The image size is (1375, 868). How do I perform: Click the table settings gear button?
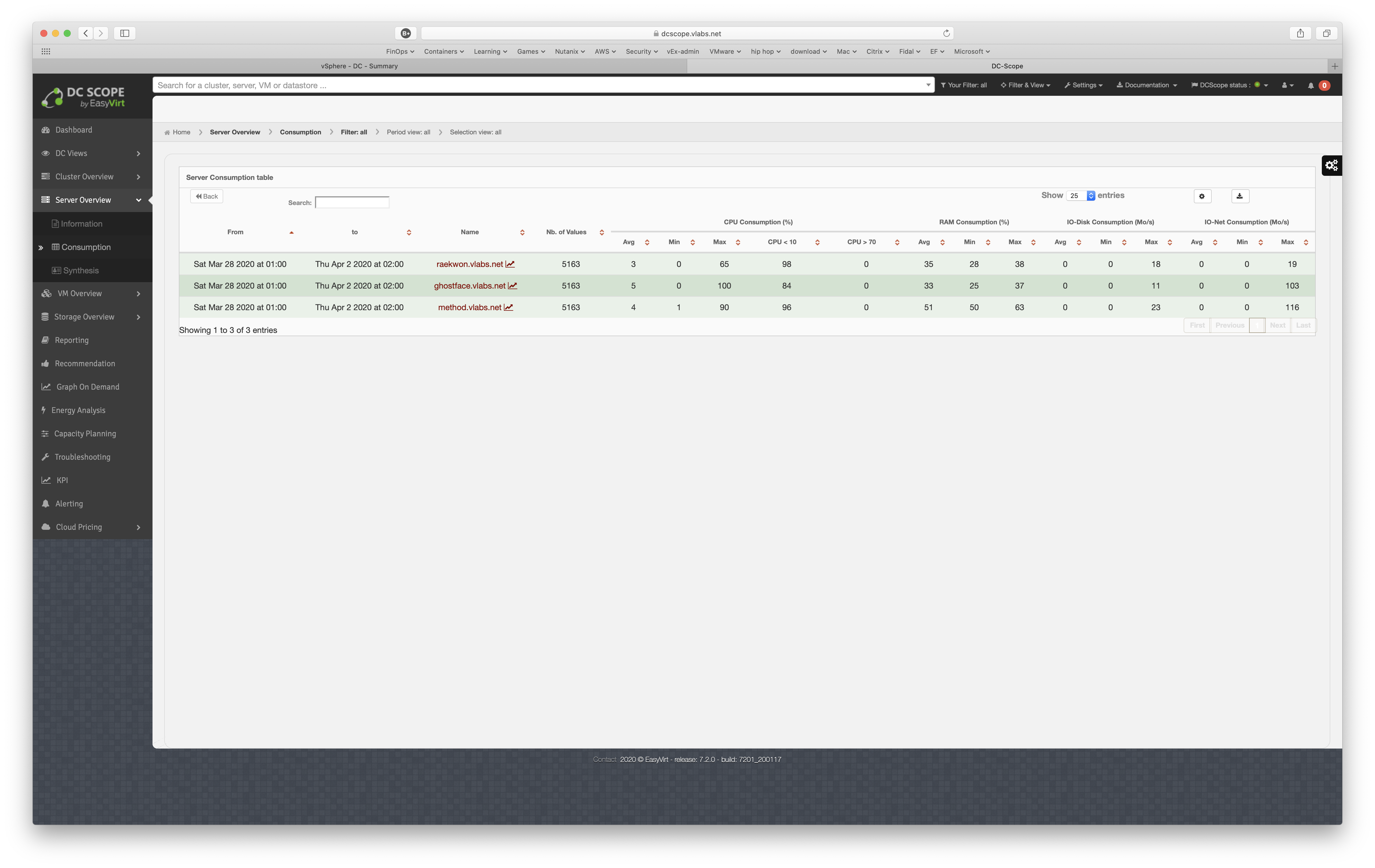point(1202,196)
